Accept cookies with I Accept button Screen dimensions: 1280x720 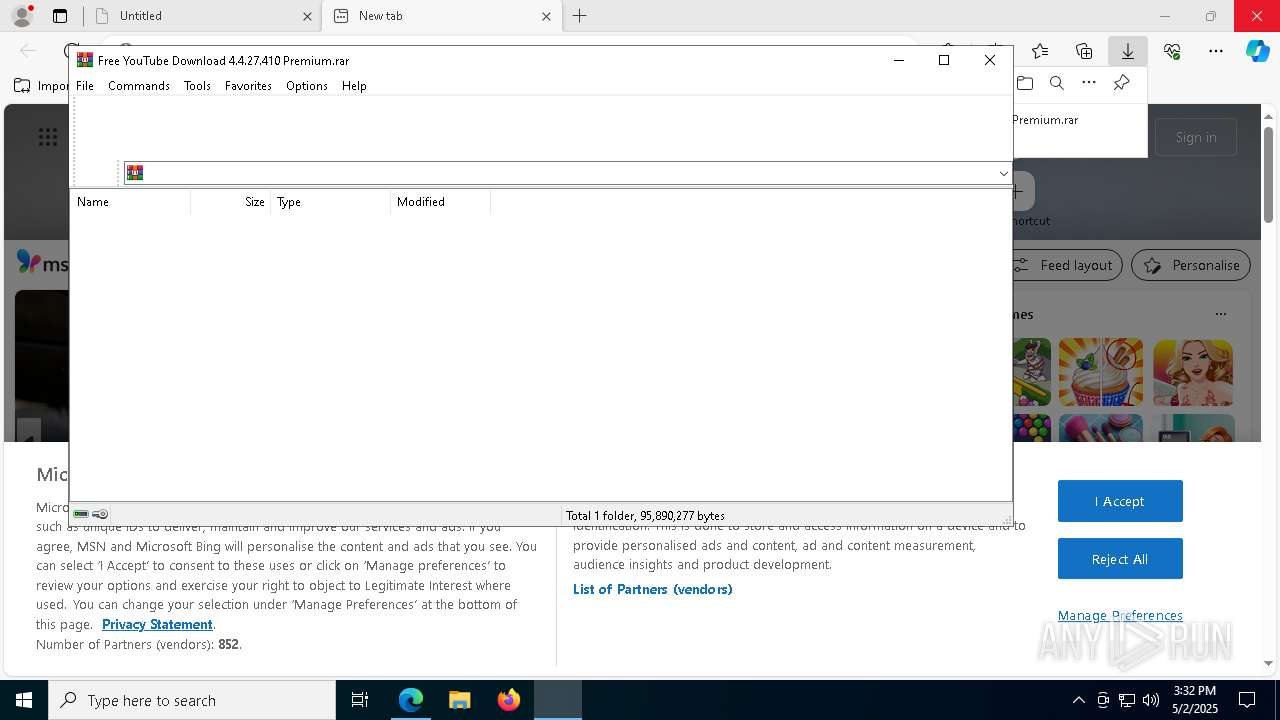(1120, 501)
